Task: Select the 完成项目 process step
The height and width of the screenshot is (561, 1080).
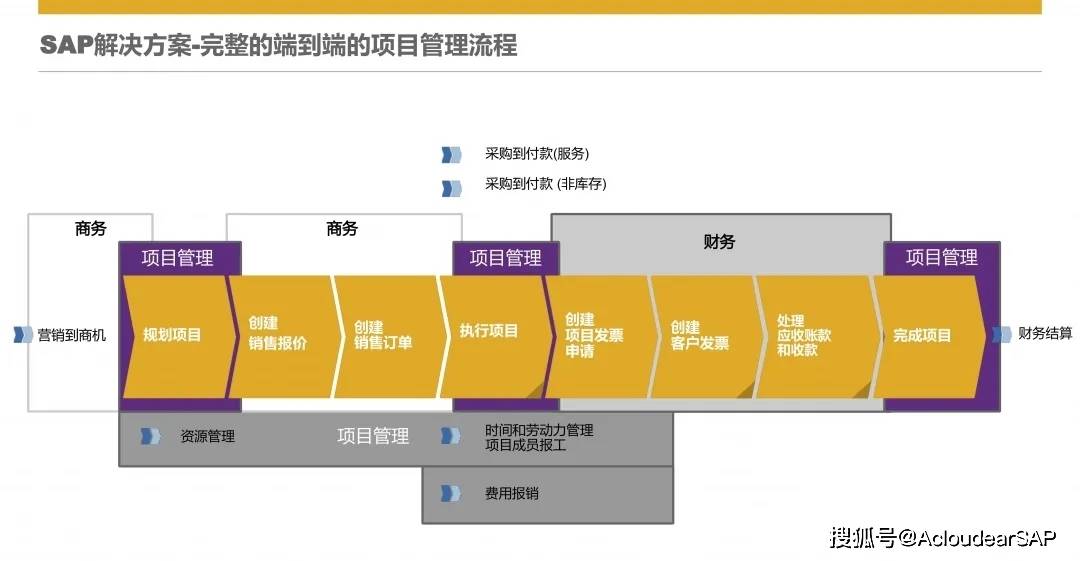Action: click(928, 336)
